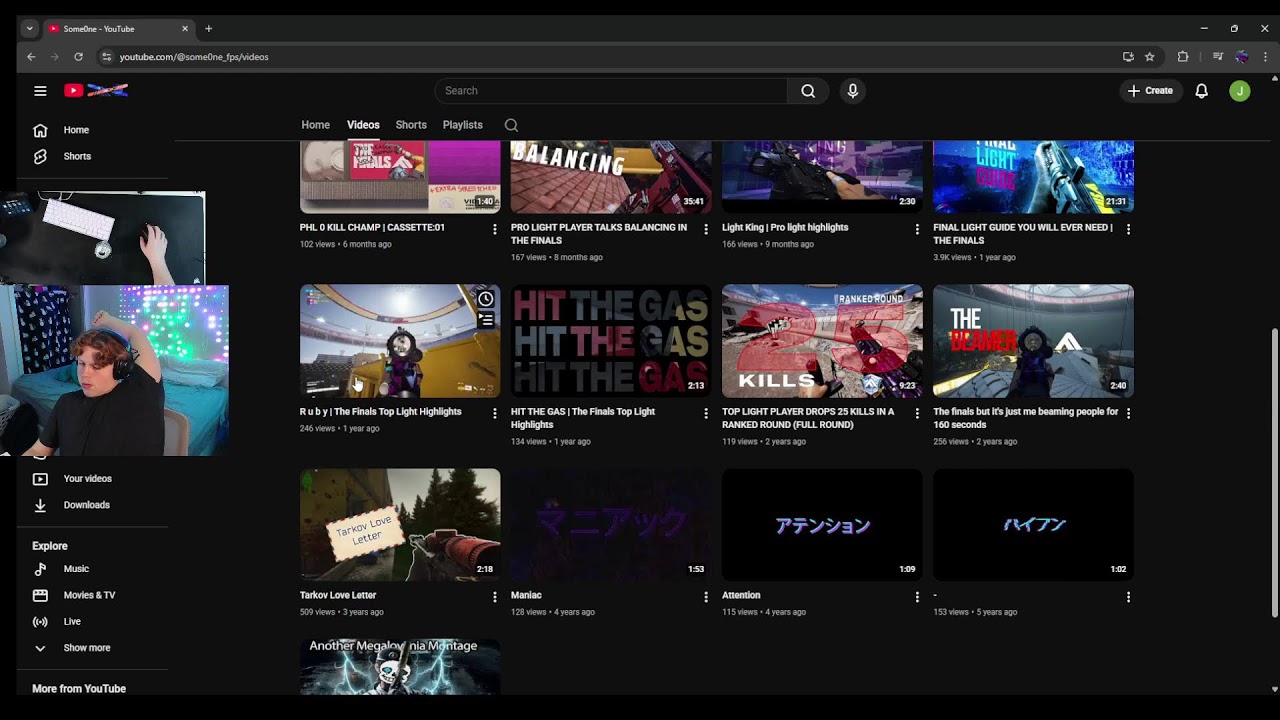Open the three-dot menu for Tarkov Love Letter

pos(494,597)
